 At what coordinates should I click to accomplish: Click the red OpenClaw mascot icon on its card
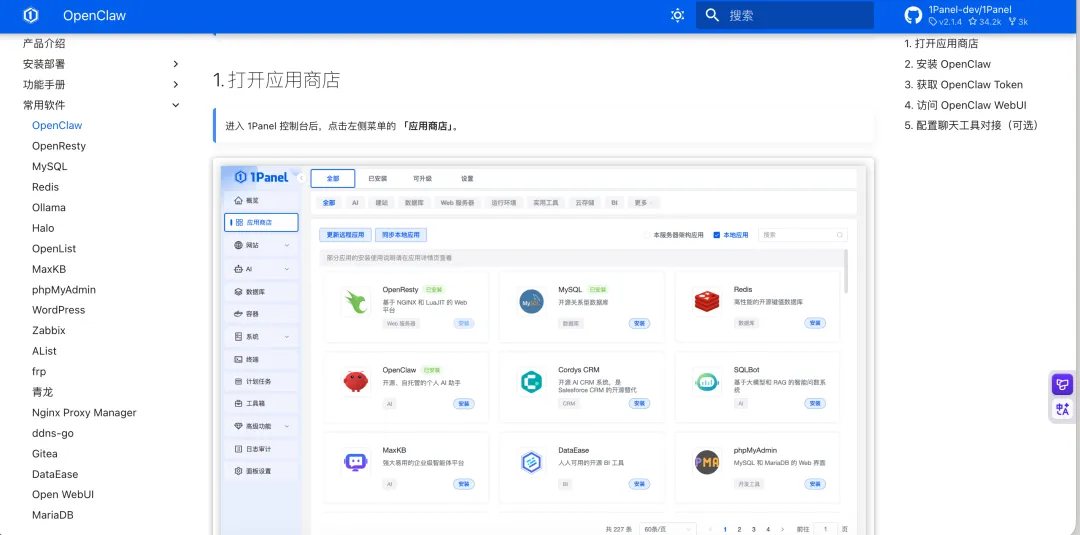coord(356,382)
